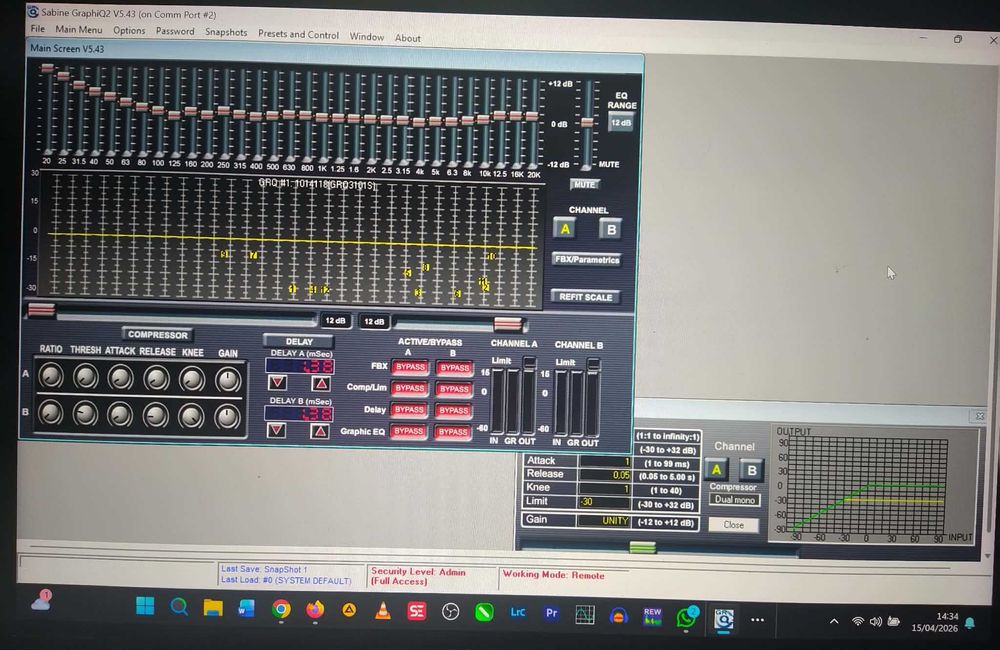The image size is (1000, 650).
Task: Decrease Delay A with the down arrow
Action: pos(277,383)
